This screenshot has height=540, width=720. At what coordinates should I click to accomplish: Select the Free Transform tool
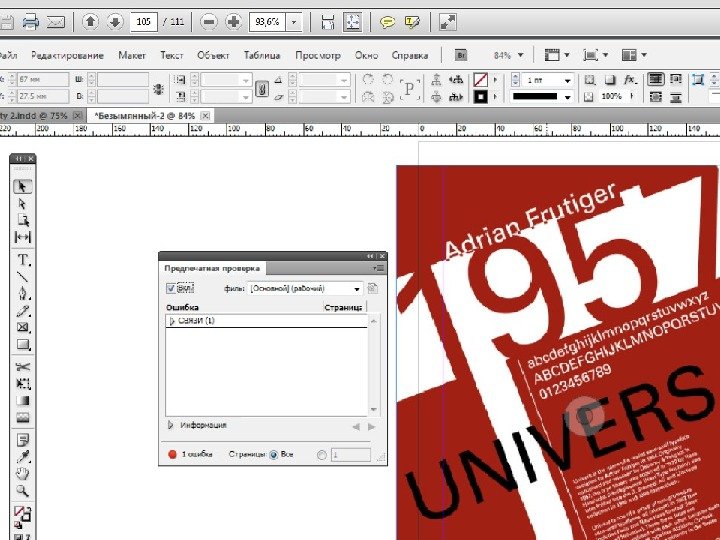(22, 383)
